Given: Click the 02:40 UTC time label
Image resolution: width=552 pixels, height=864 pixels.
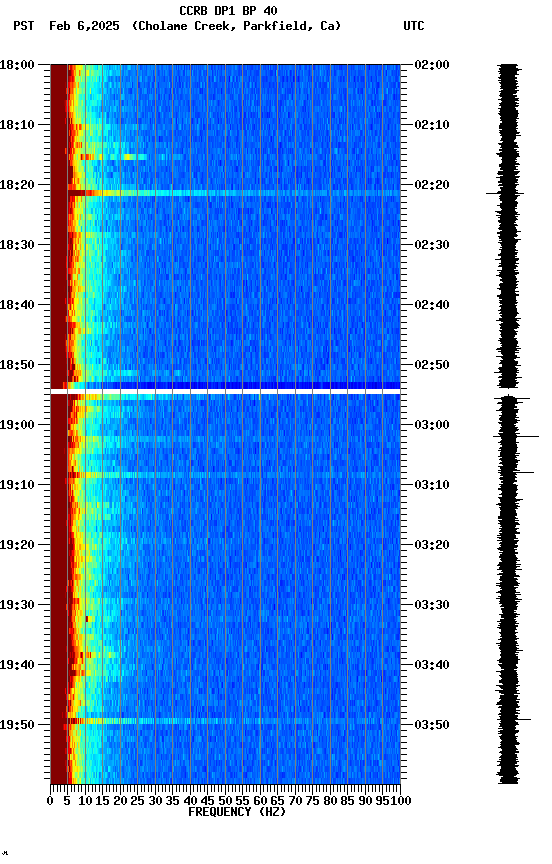Looking at the screenshot, I should (432, 305).
